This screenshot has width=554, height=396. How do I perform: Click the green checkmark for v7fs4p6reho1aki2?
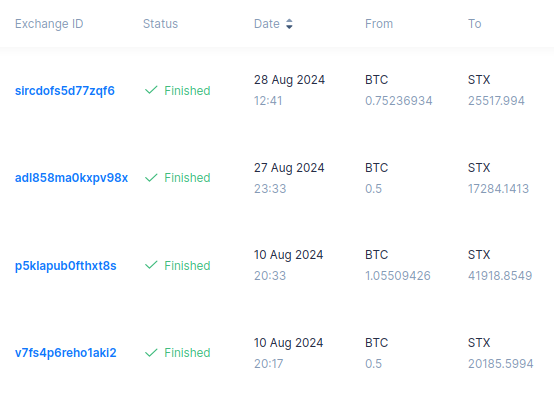151,353
